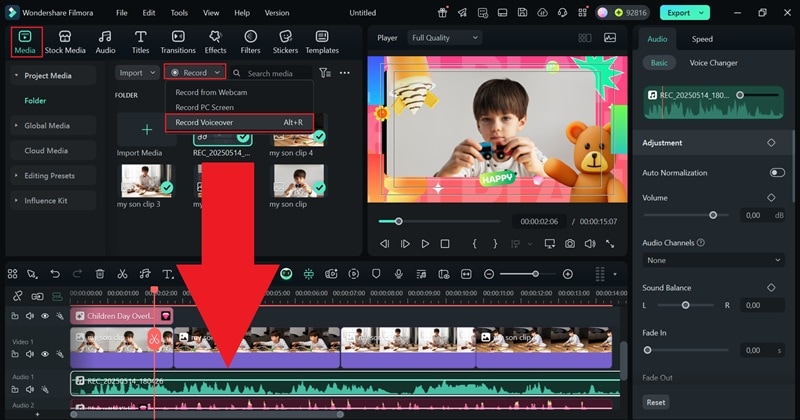
Task: Seek using the player progress slider
Action: pos(439,221)
